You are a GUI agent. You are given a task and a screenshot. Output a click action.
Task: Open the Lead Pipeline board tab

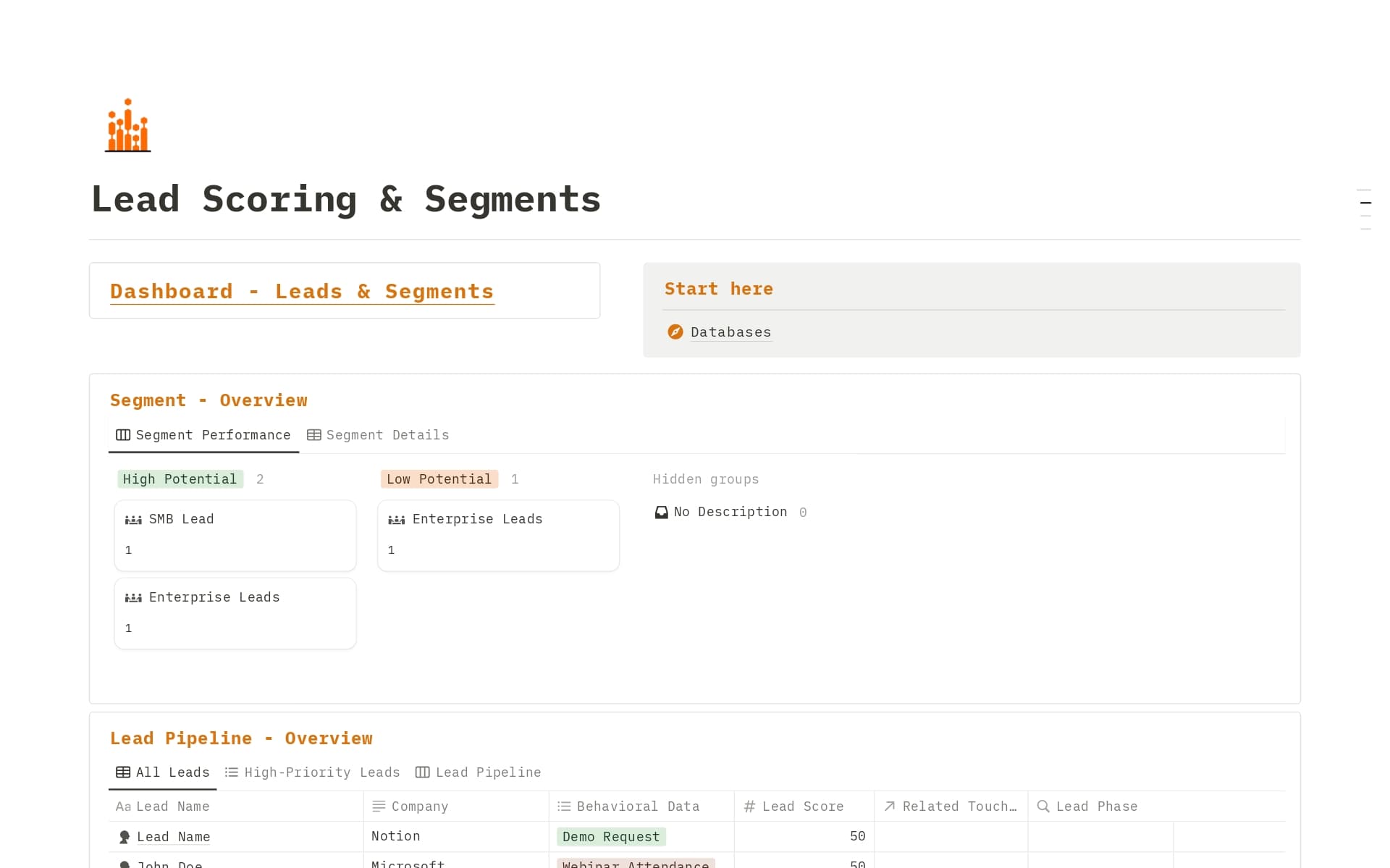coord(479,772)
